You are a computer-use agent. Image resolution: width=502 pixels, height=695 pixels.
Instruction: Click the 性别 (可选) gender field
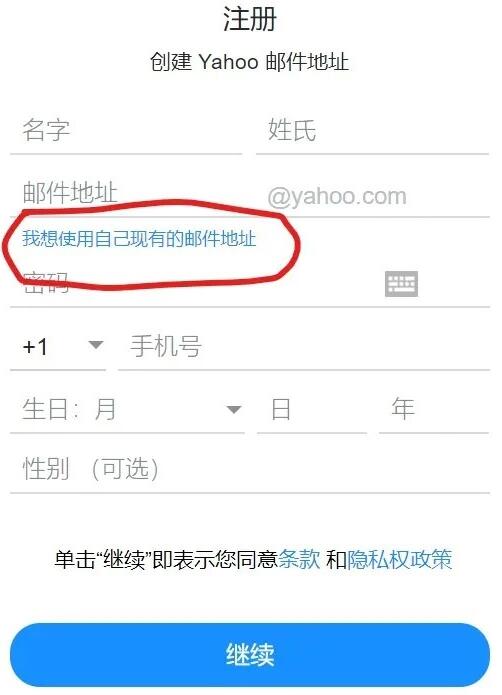[250, 469]
